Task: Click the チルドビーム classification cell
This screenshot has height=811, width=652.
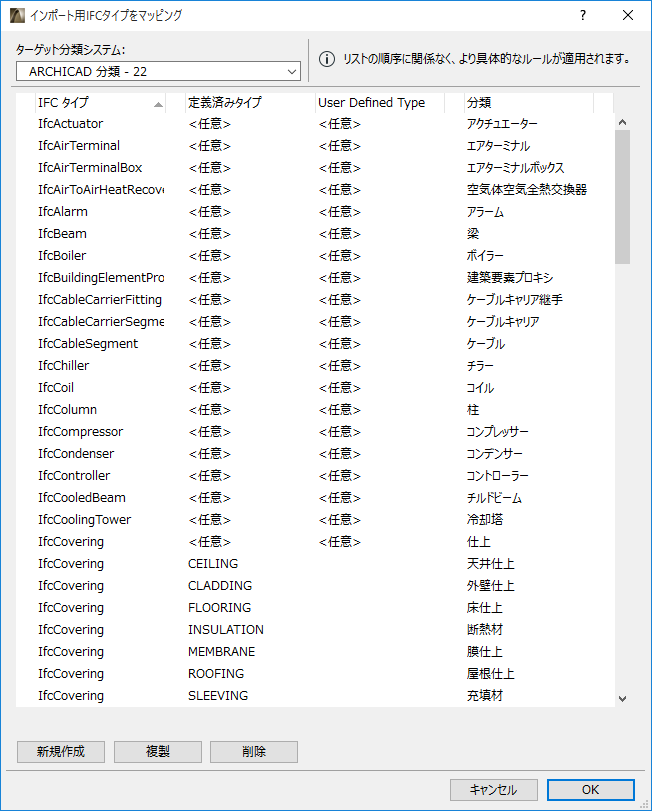Action: click(494, 498)
